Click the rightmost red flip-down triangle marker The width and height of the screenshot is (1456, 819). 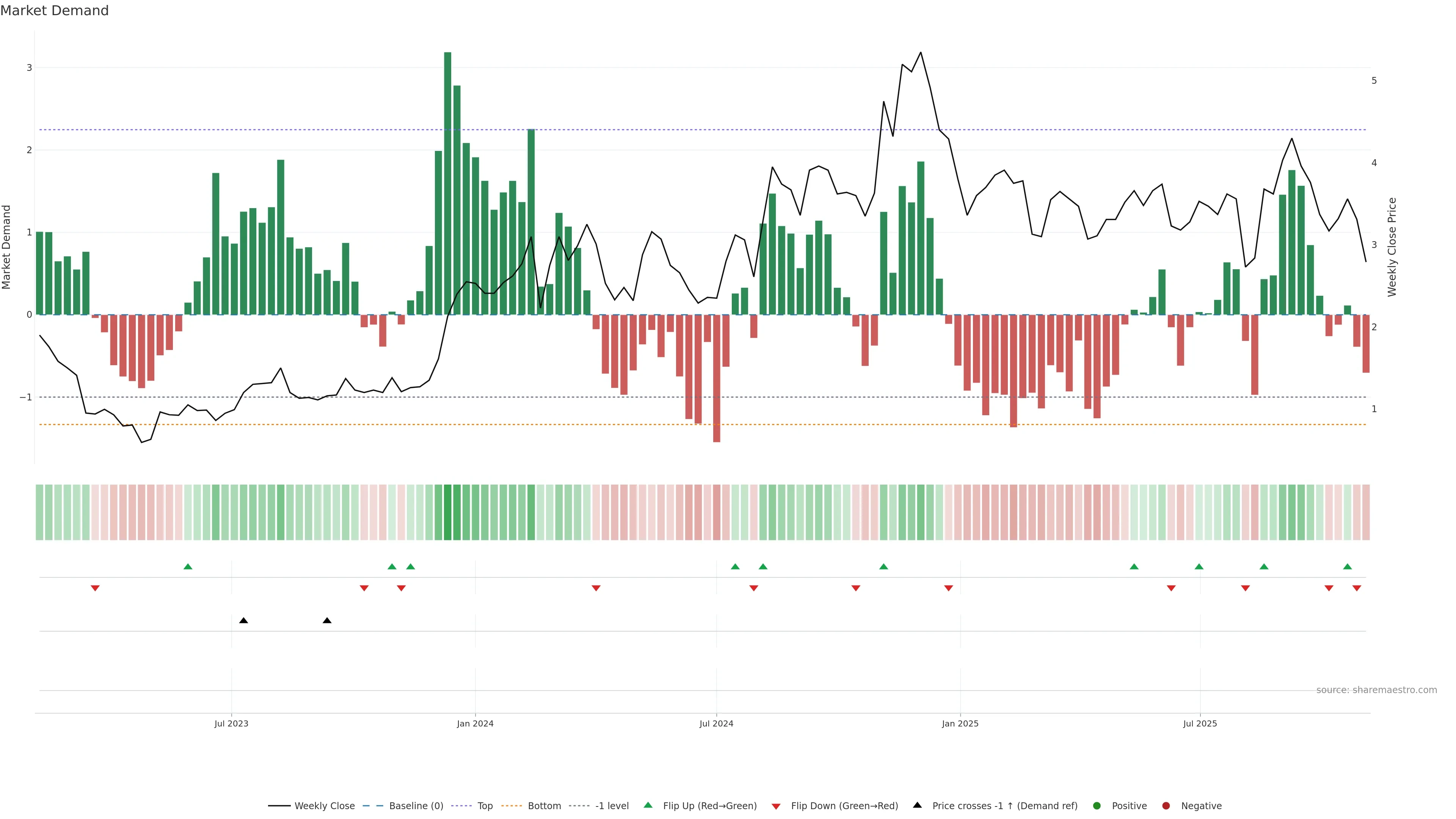click(x=1357, y=588)
